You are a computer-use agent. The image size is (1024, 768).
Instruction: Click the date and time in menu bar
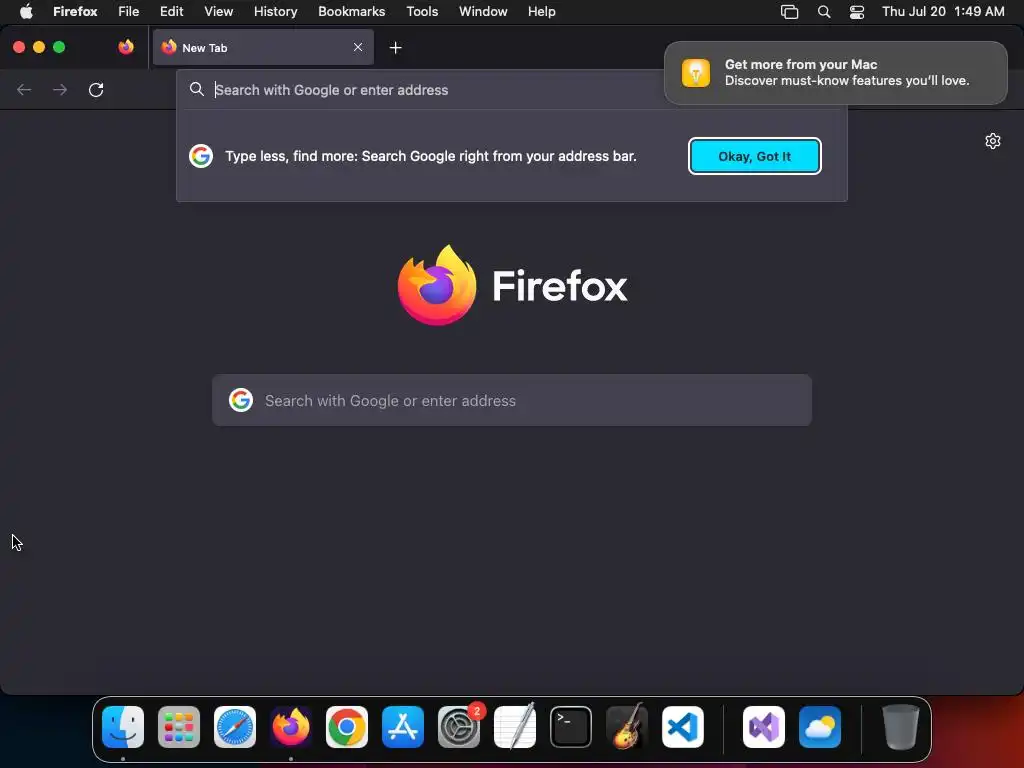pos(943,11)
